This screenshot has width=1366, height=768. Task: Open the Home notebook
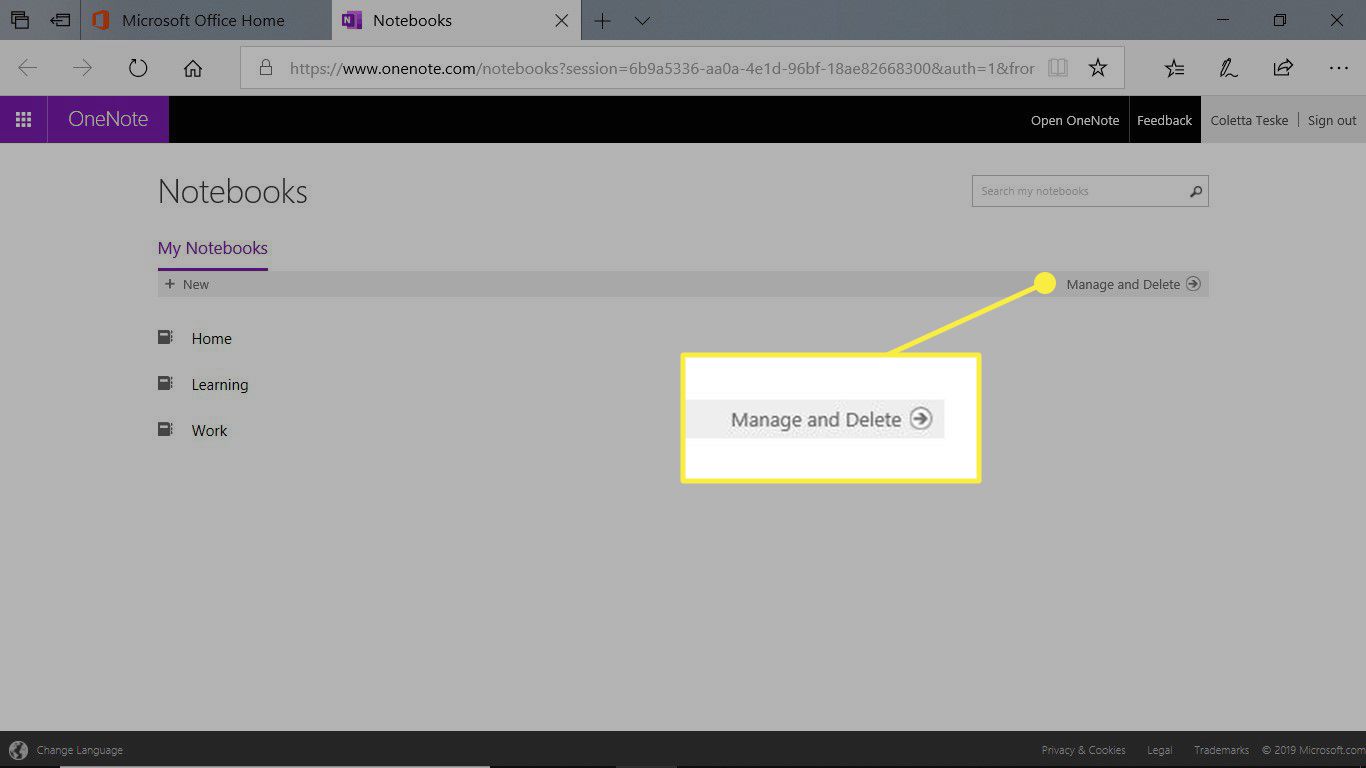[x=211, y=339]
